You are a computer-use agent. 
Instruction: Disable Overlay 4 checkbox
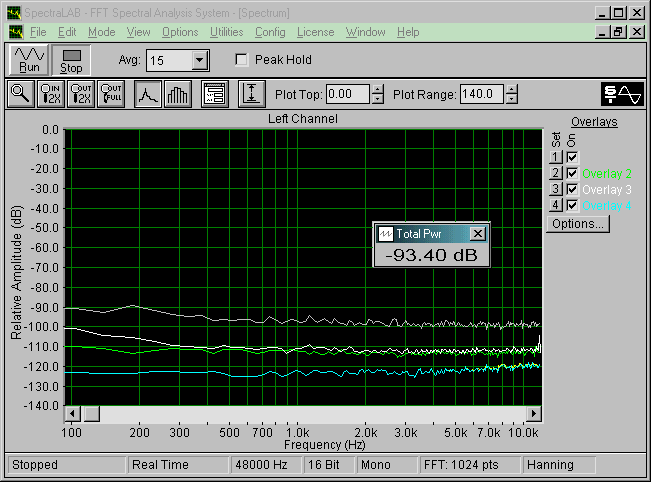[572, 205]
